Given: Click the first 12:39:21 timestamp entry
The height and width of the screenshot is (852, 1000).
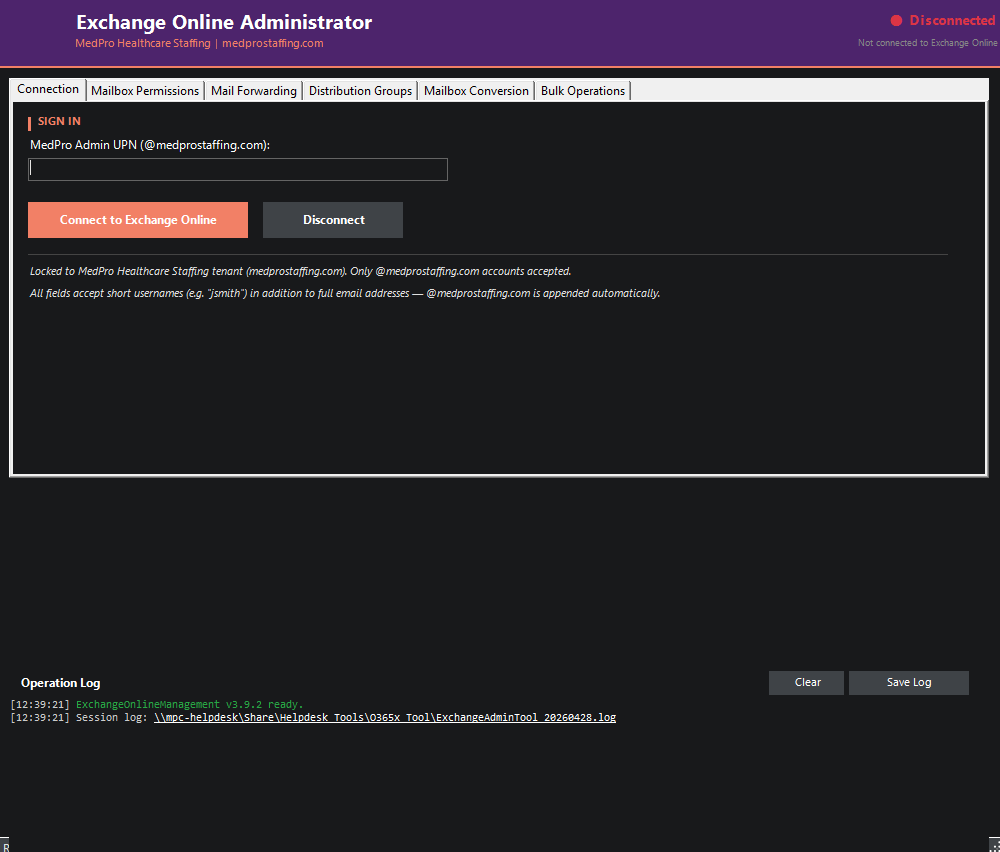Looking at the screenshot, I should [x=38, y=704].
